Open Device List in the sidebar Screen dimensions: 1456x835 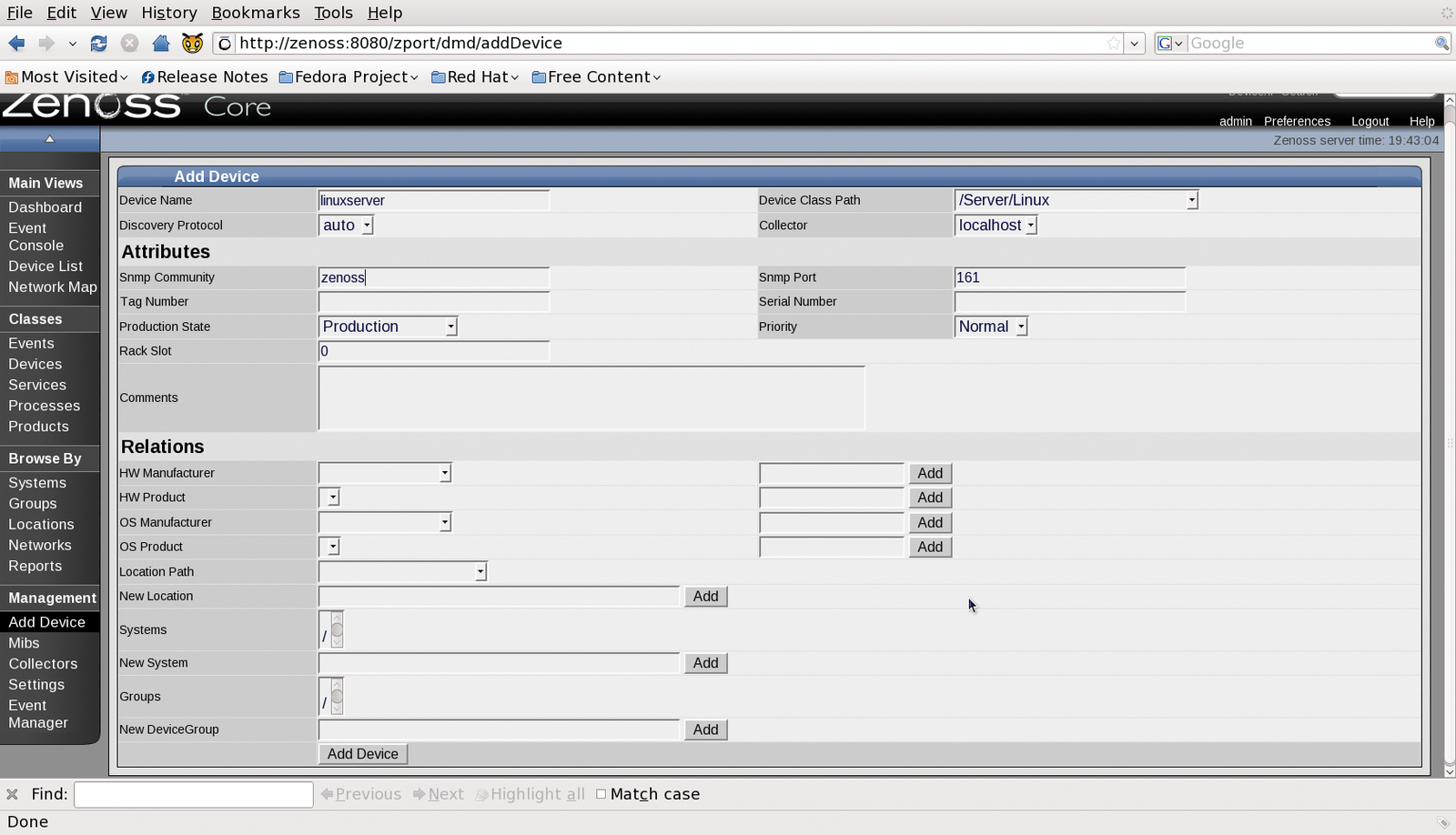[x=45, y=267]
